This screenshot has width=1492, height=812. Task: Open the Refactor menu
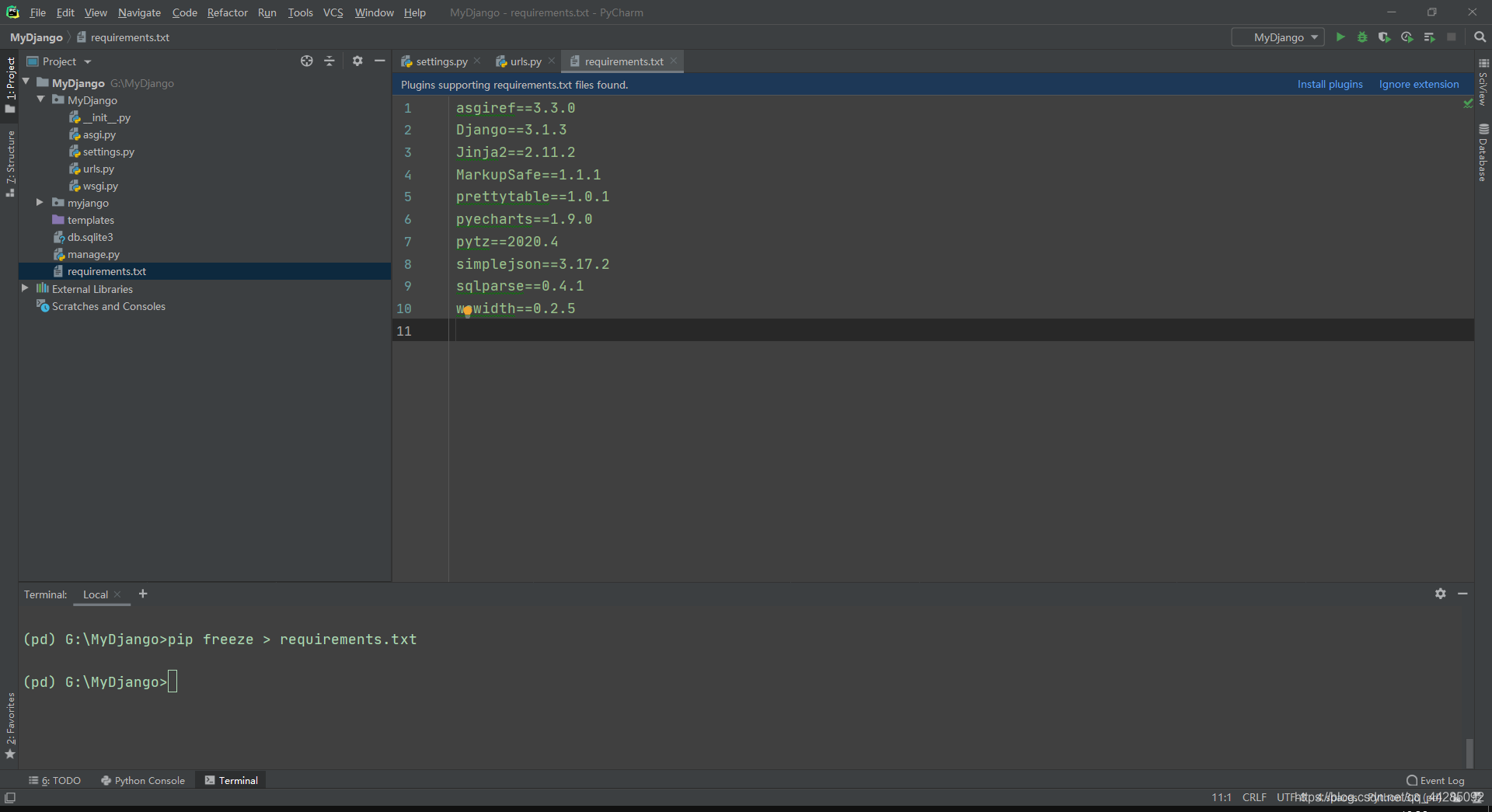(227, 12)
